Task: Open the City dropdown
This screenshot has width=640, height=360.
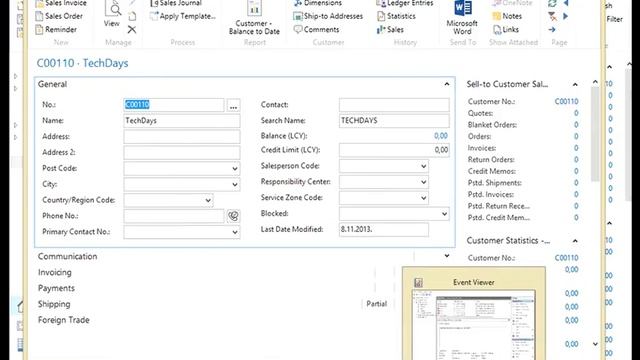Action: coord(235,184)
